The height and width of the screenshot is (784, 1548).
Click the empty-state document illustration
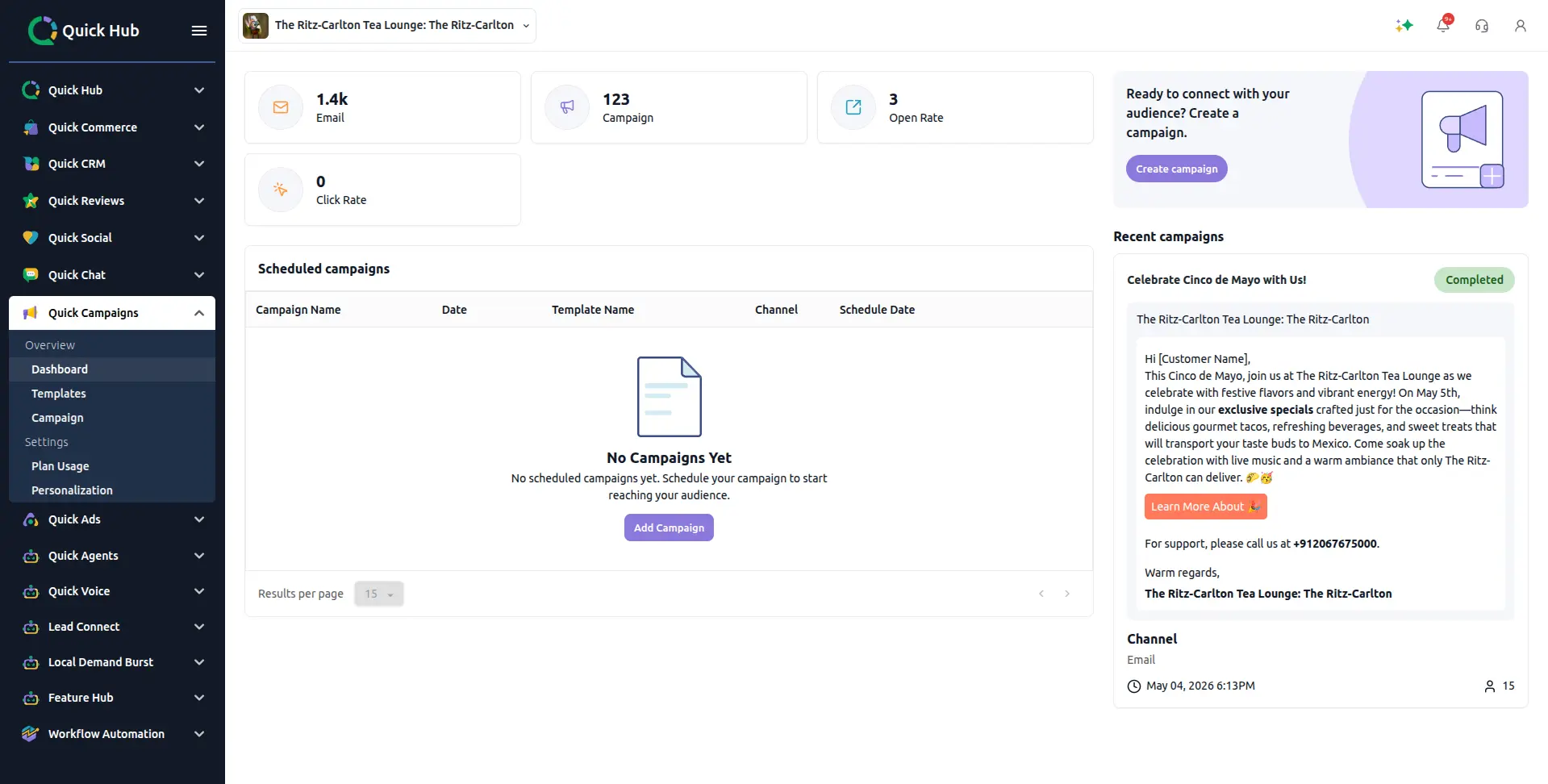pyautogui.click(x=669, y=397)
